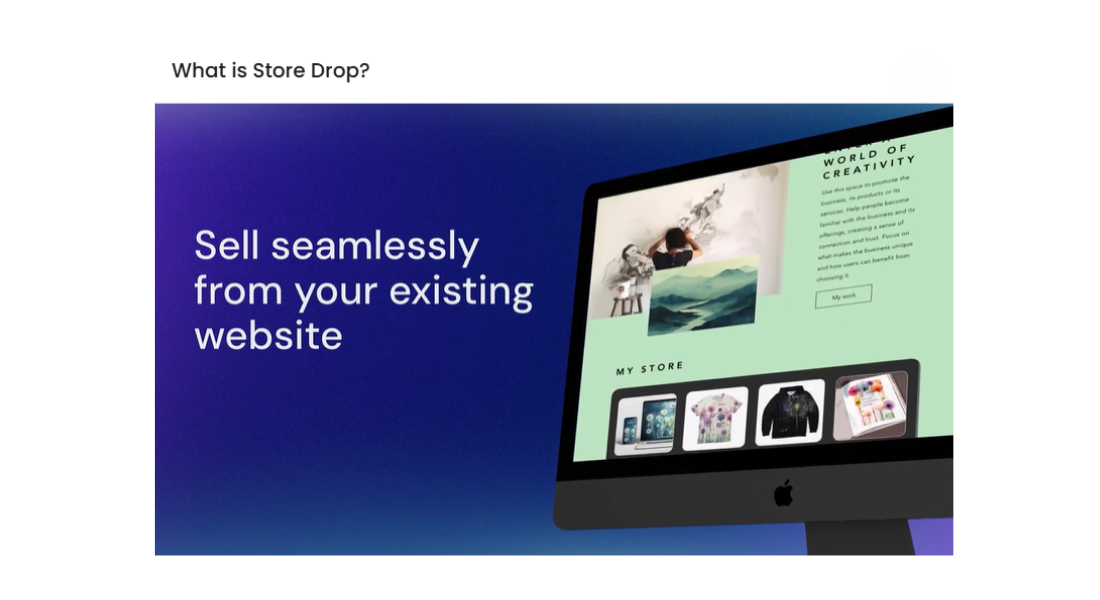The height and width of the screenshot is (600, 1100).
Task: Click the "MY STORE" heading
Action: (x=649, y=369)
